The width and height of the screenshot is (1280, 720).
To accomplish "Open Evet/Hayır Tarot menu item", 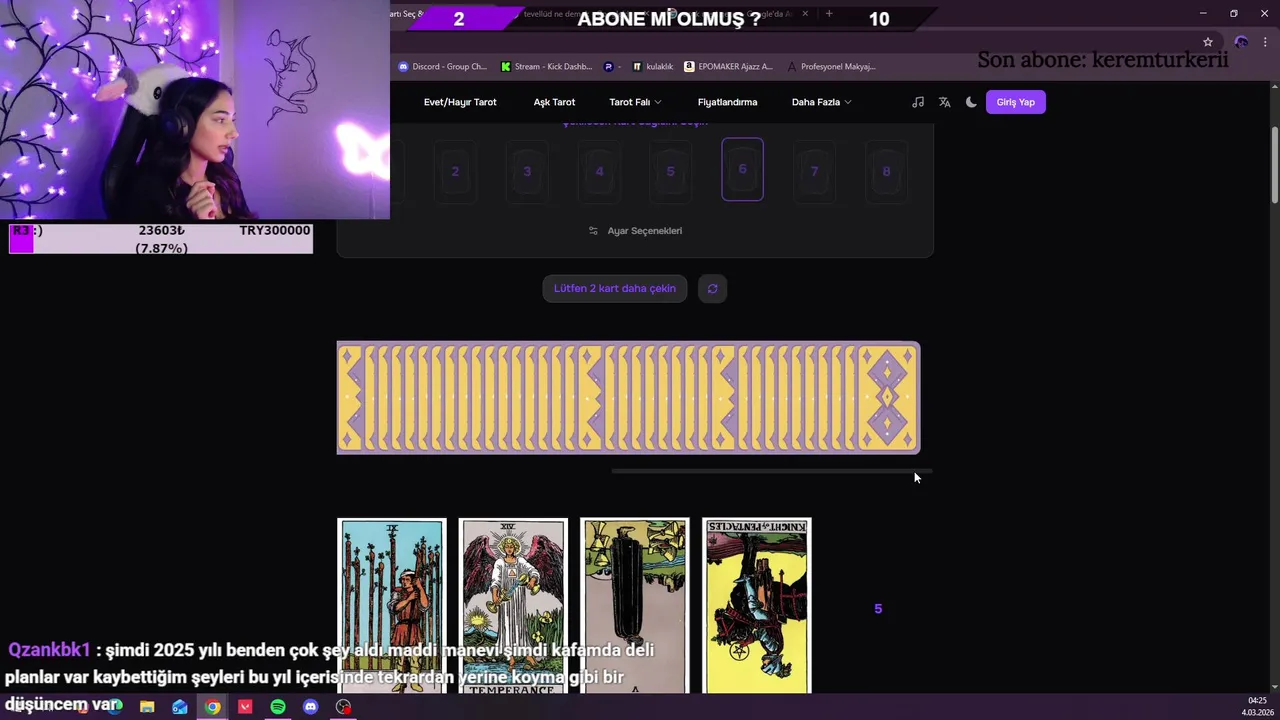I will coord(460,102).
